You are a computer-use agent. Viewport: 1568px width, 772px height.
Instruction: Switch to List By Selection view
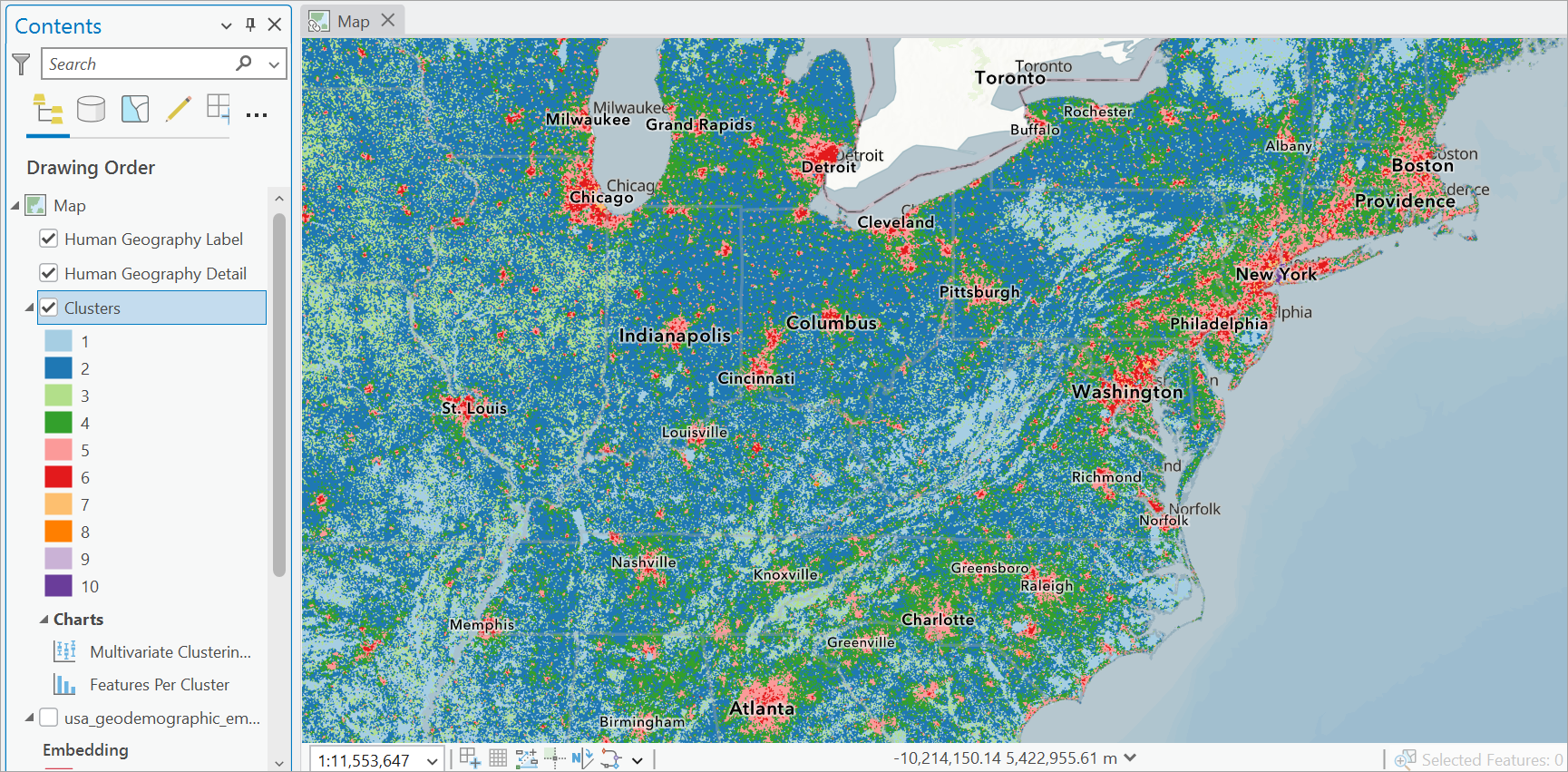pyautogui.click(x=135, y=110)
